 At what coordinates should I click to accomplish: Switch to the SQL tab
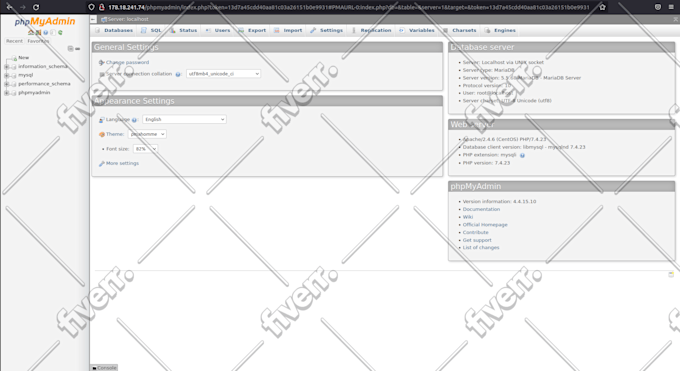(x=151, y=30)
